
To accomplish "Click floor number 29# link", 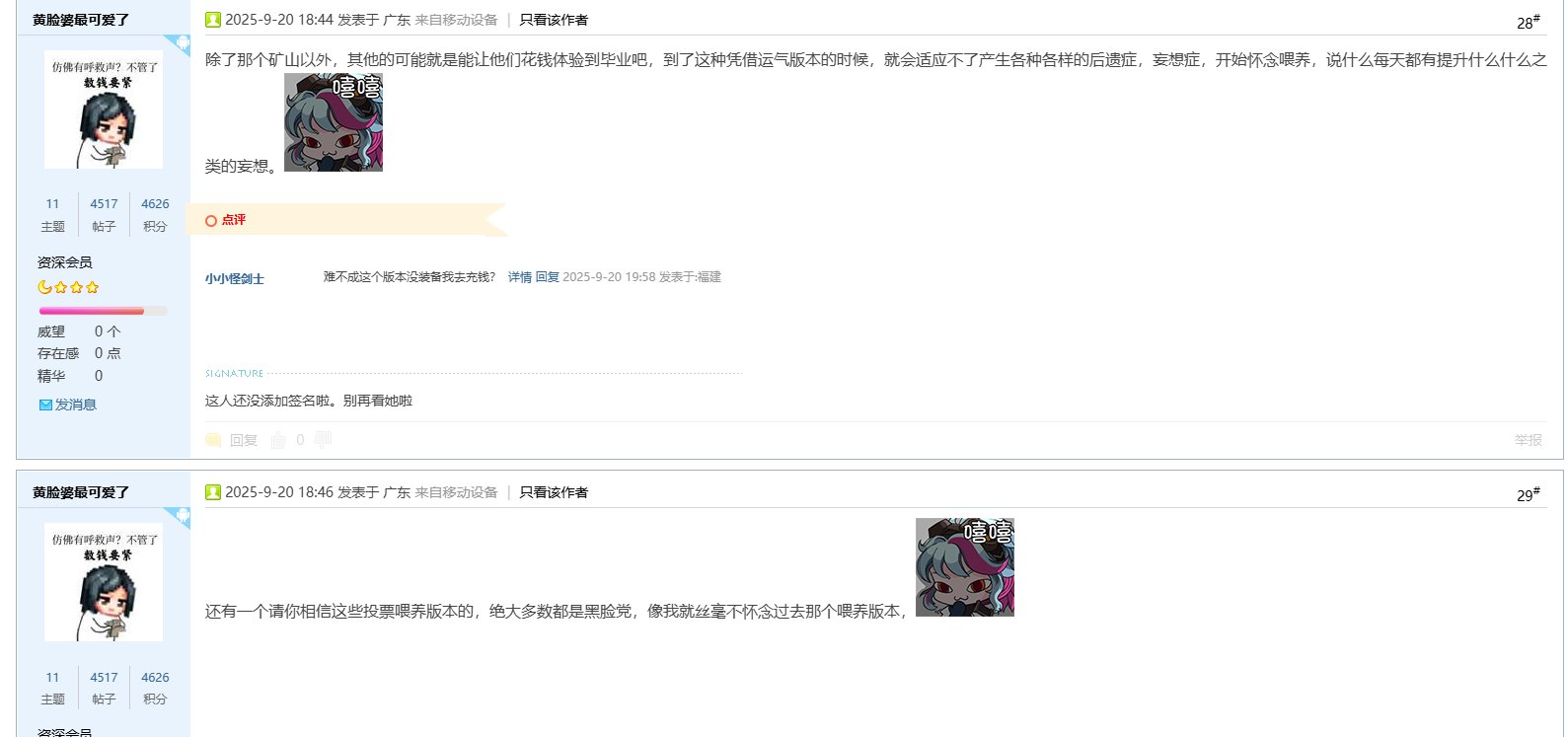I will point(1529,494).
